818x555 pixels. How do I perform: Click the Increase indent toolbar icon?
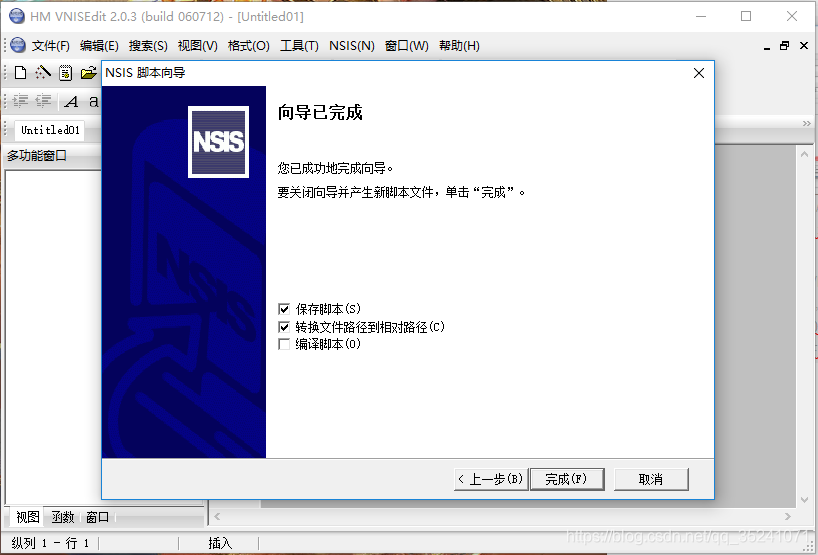(20, 101)
